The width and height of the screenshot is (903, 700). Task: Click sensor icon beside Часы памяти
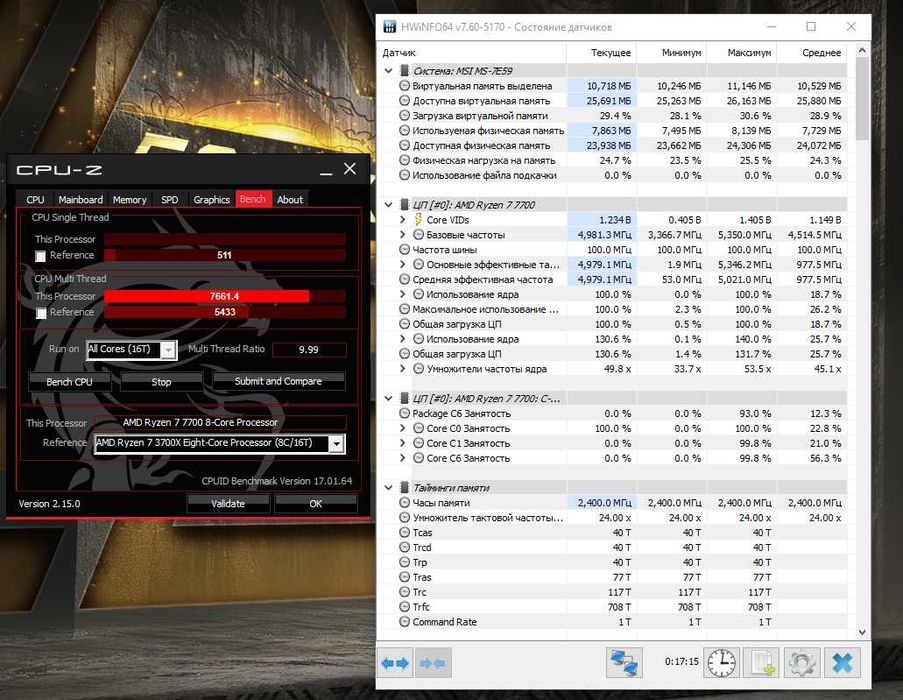405,503
